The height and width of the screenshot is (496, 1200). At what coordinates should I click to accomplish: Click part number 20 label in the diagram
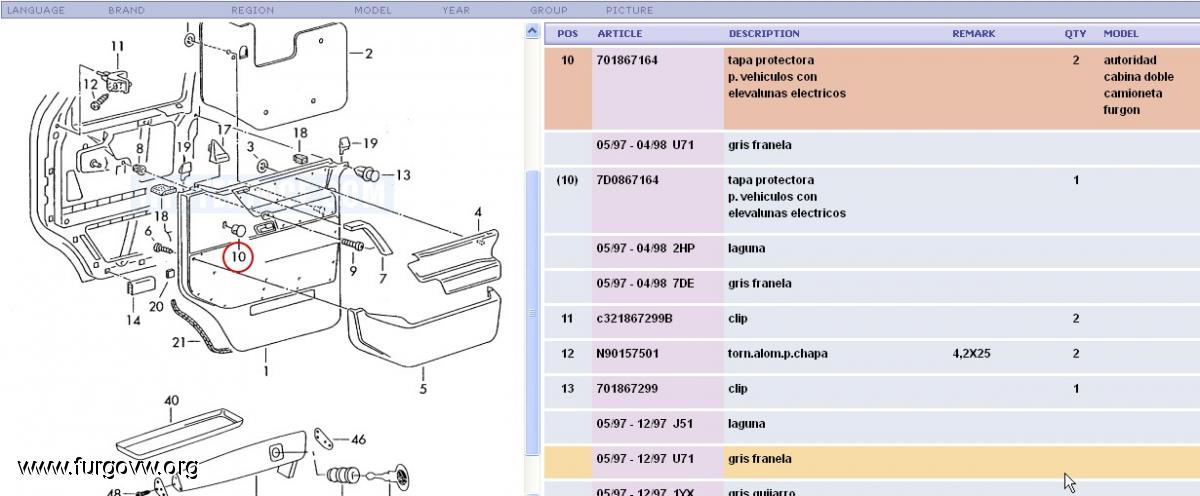pyautogui.click(x=156, y=306)
